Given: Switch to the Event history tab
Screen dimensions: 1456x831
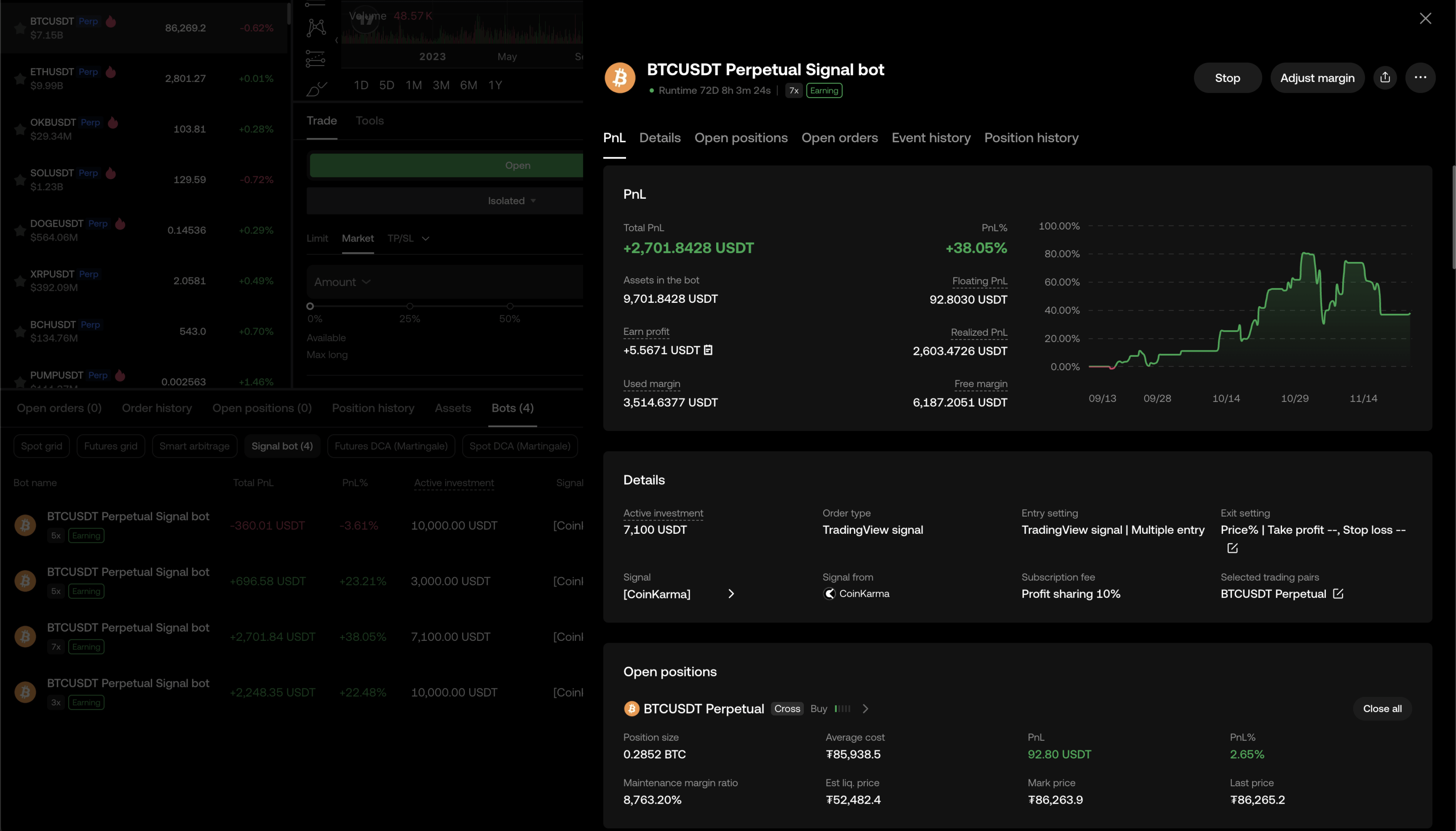Looking at the screenshot, I should point(931,137).
